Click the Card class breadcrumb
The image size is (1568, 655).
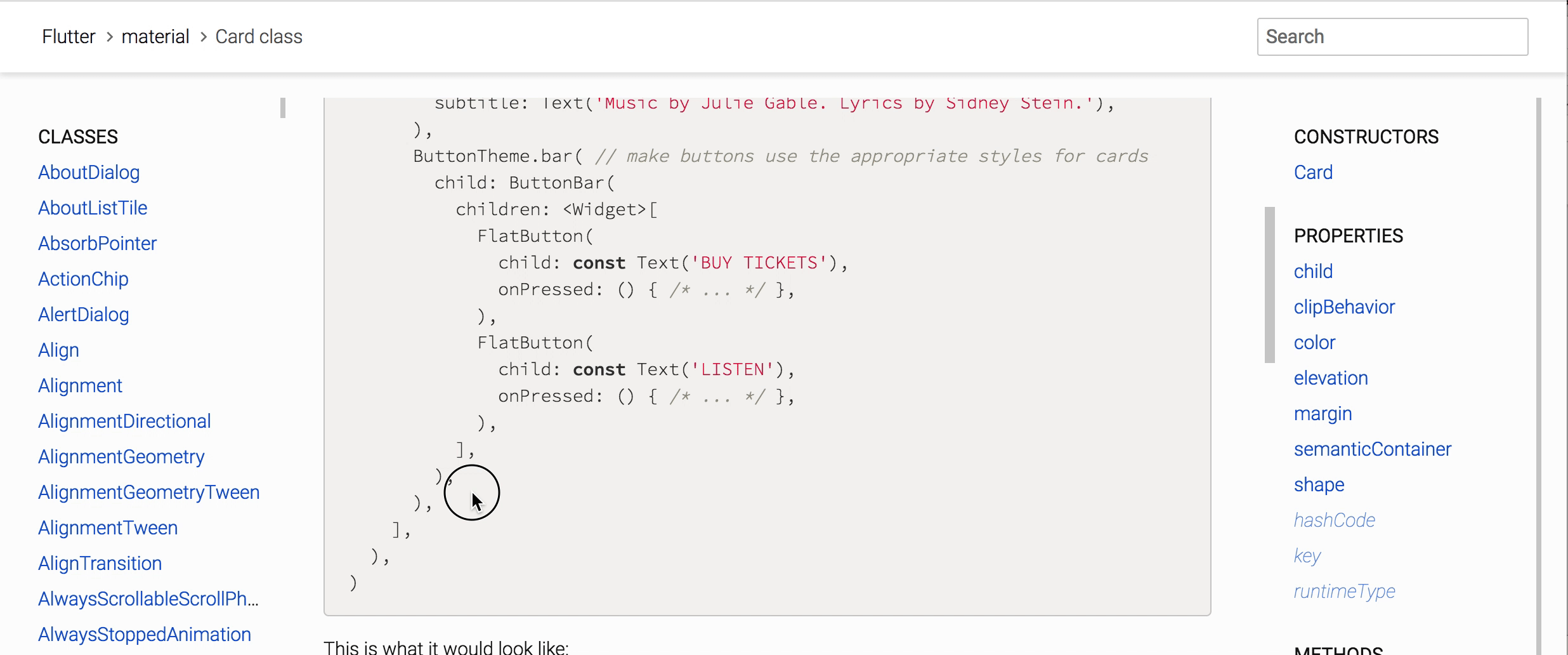[259, 37]
